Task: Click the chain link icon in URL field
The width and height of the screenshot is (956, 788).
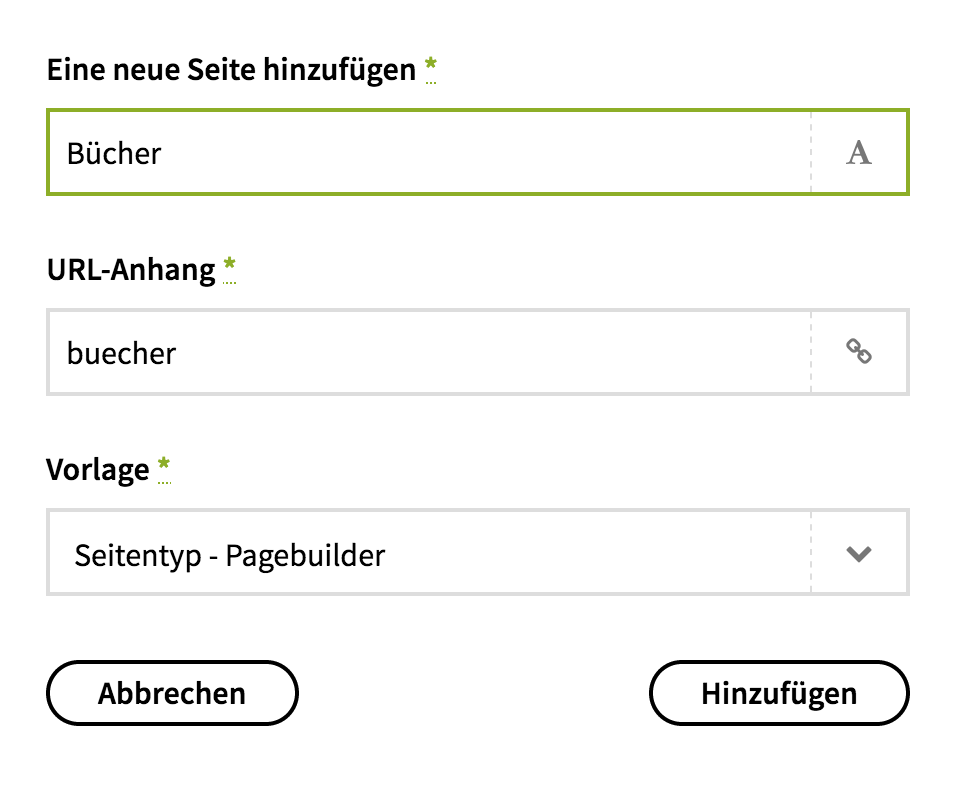Action: [x=859, y=352]
